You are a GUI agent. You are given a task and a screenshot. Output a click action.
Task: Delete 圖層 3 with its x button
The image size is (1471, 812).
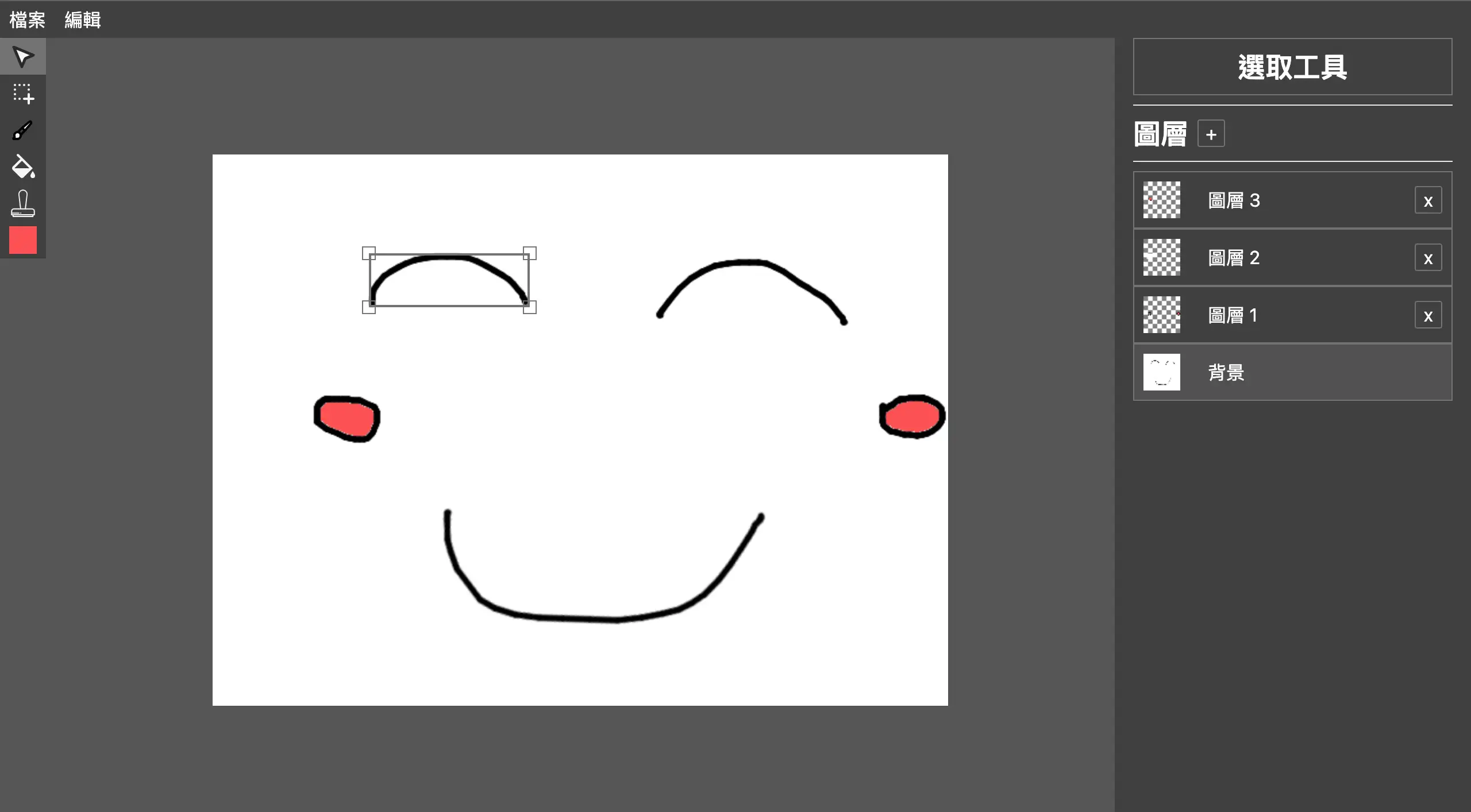[1428, 200]
